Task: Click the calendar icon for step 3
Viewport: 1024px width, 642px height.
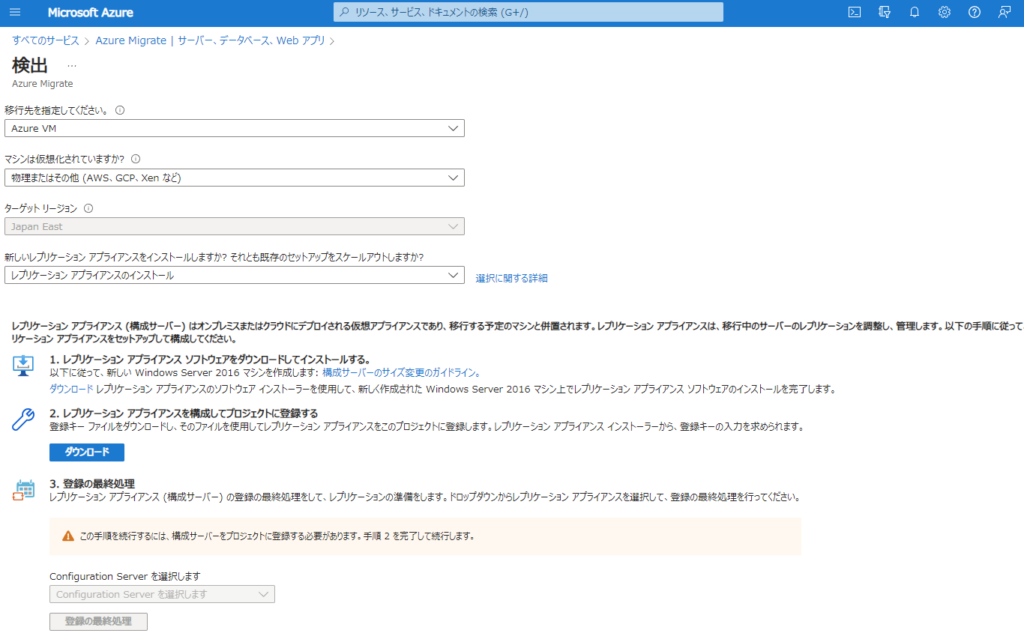Action: pyautogui.click(x=24, y=490)
